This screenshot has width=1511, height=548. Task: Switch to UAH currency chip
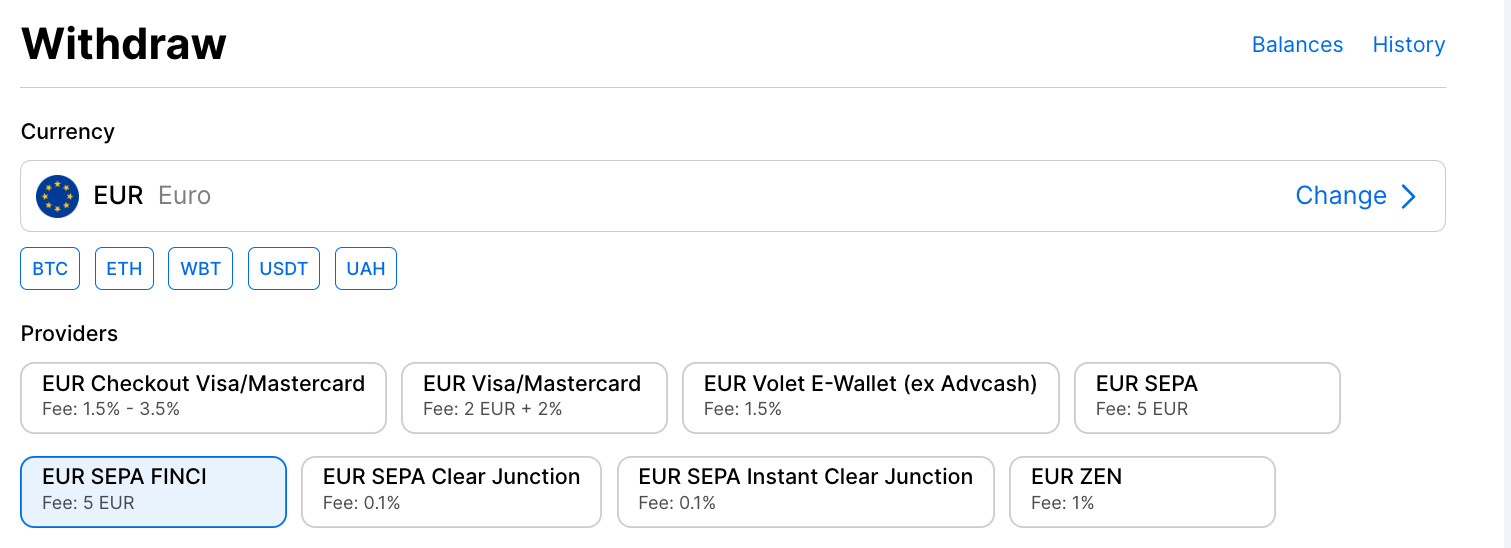tap(366, 269)
